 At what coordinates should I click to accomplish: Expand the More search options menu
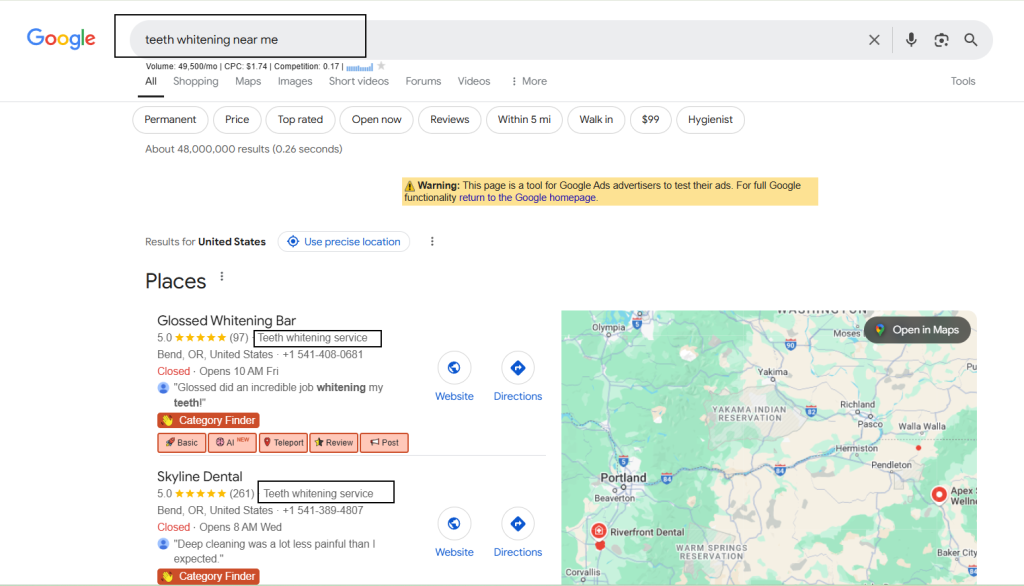pos(529,81)
